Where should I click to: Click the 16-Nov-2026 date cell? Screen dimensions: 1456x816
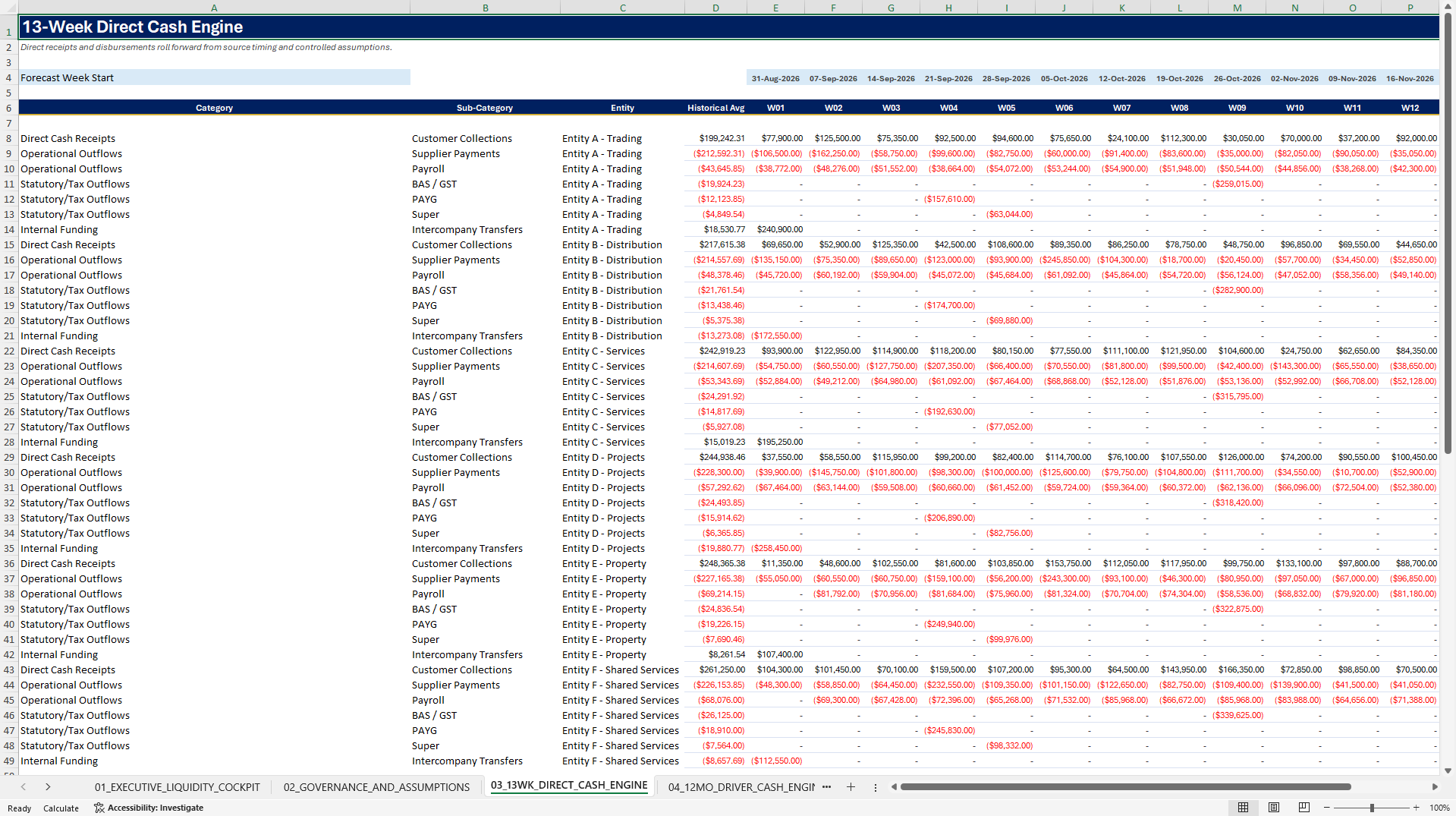click(1410, 78)
